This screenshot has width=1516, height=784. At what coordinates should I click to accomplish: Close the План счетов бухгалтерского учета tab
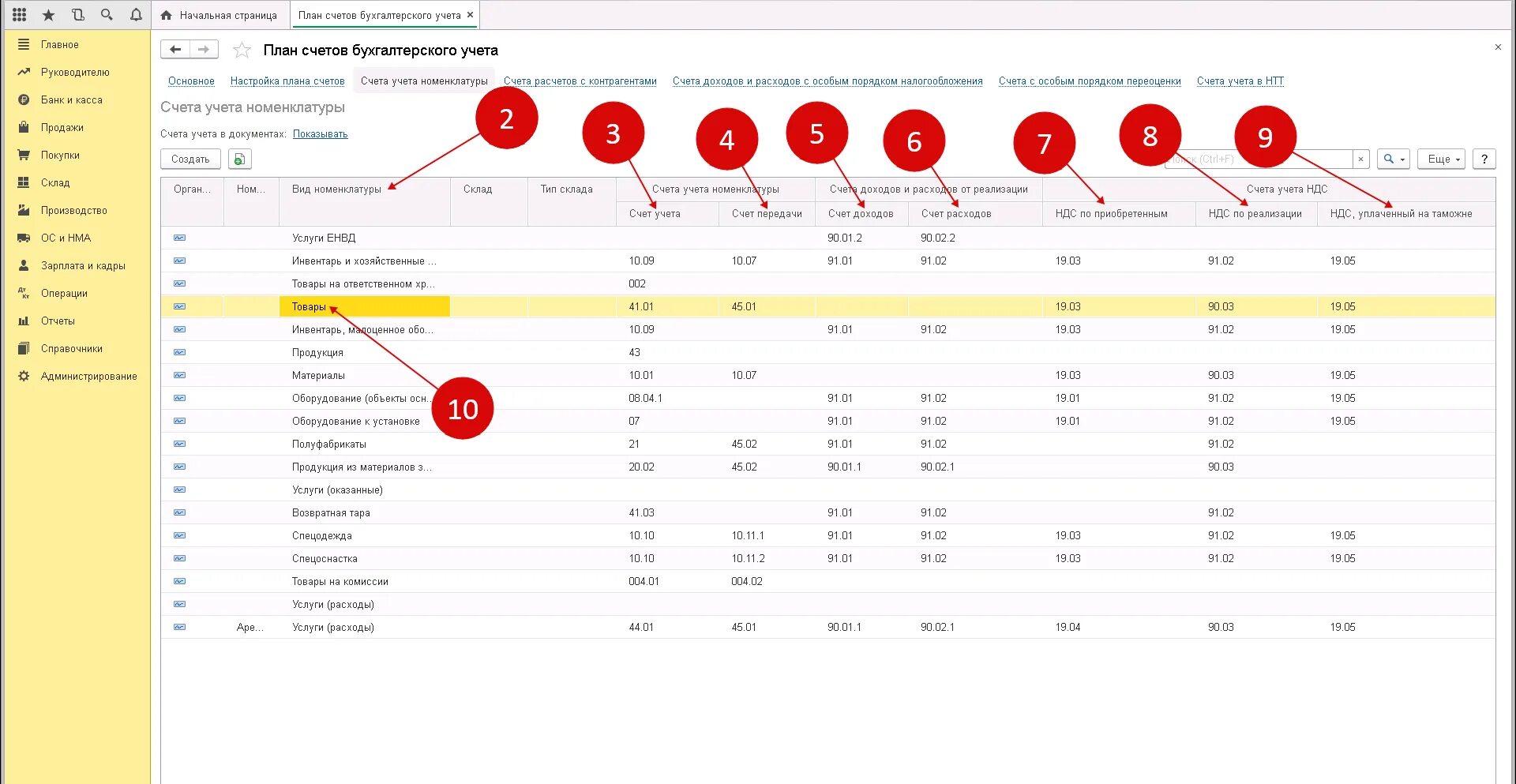471,14
